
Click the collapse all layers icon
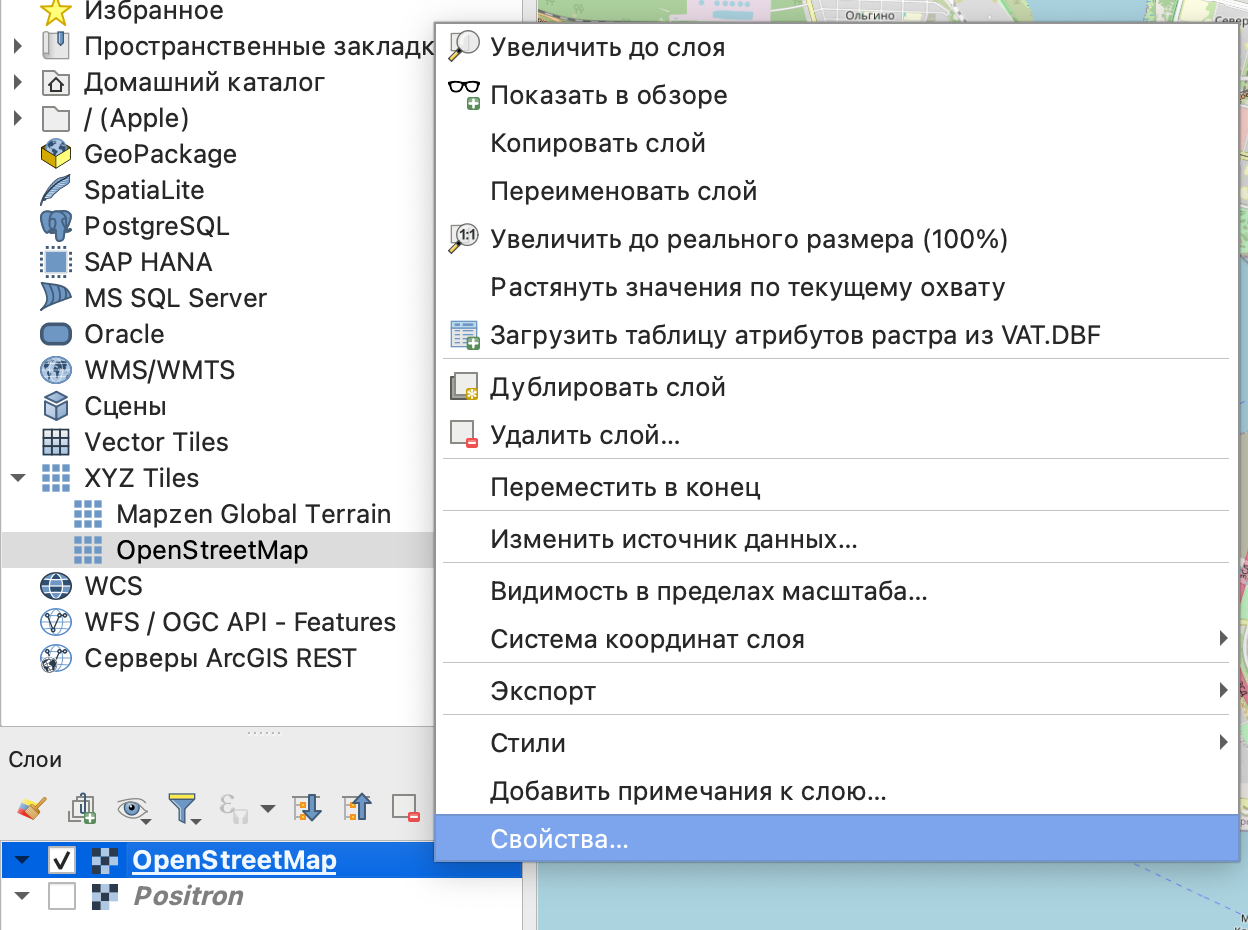(355, 808)
